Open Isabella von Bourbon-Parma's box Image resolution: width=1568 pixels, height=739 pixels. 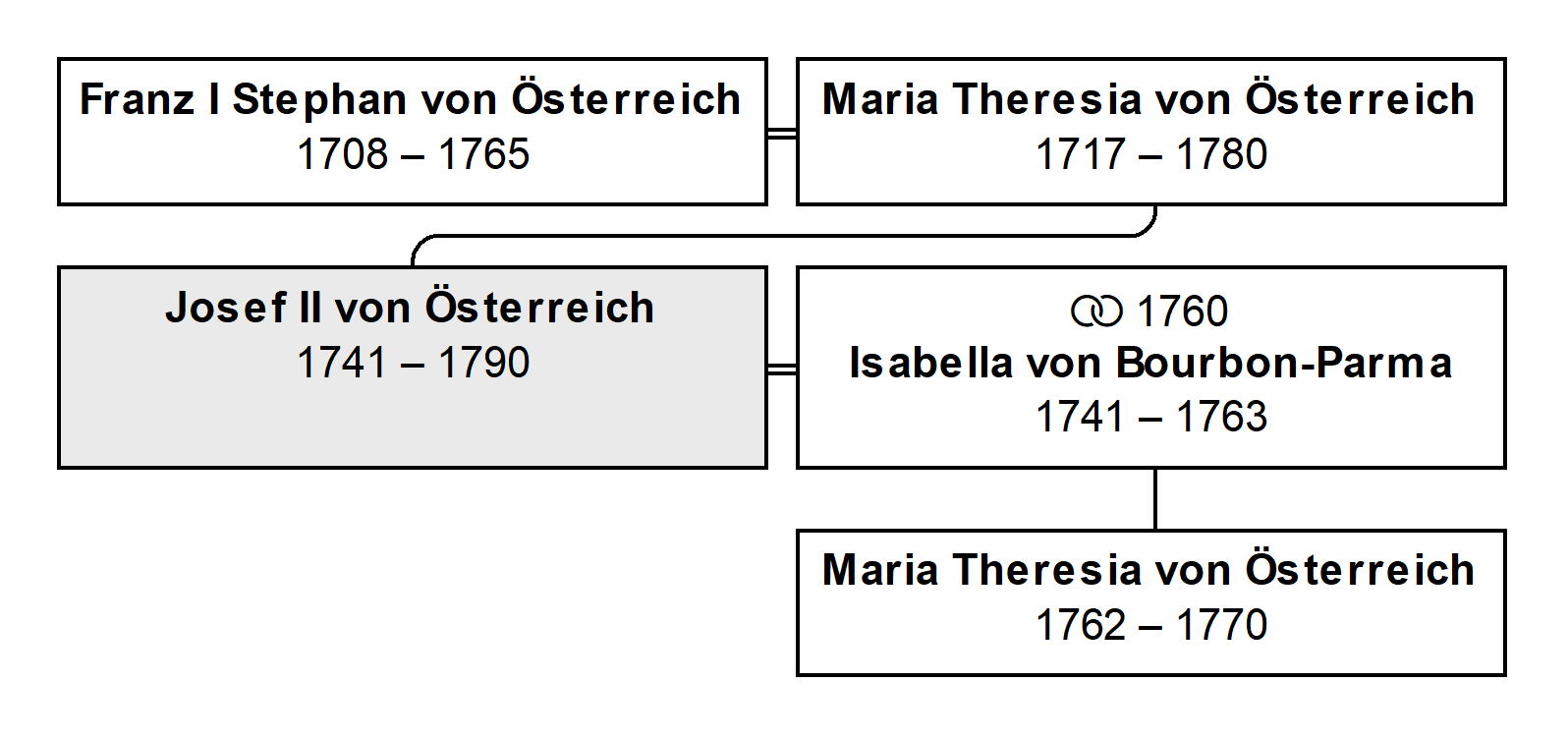[1151, 368]
